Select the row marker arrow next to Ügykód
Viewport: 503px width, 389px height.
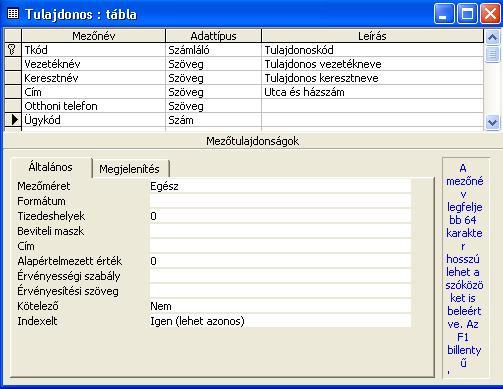coord(14,119)
